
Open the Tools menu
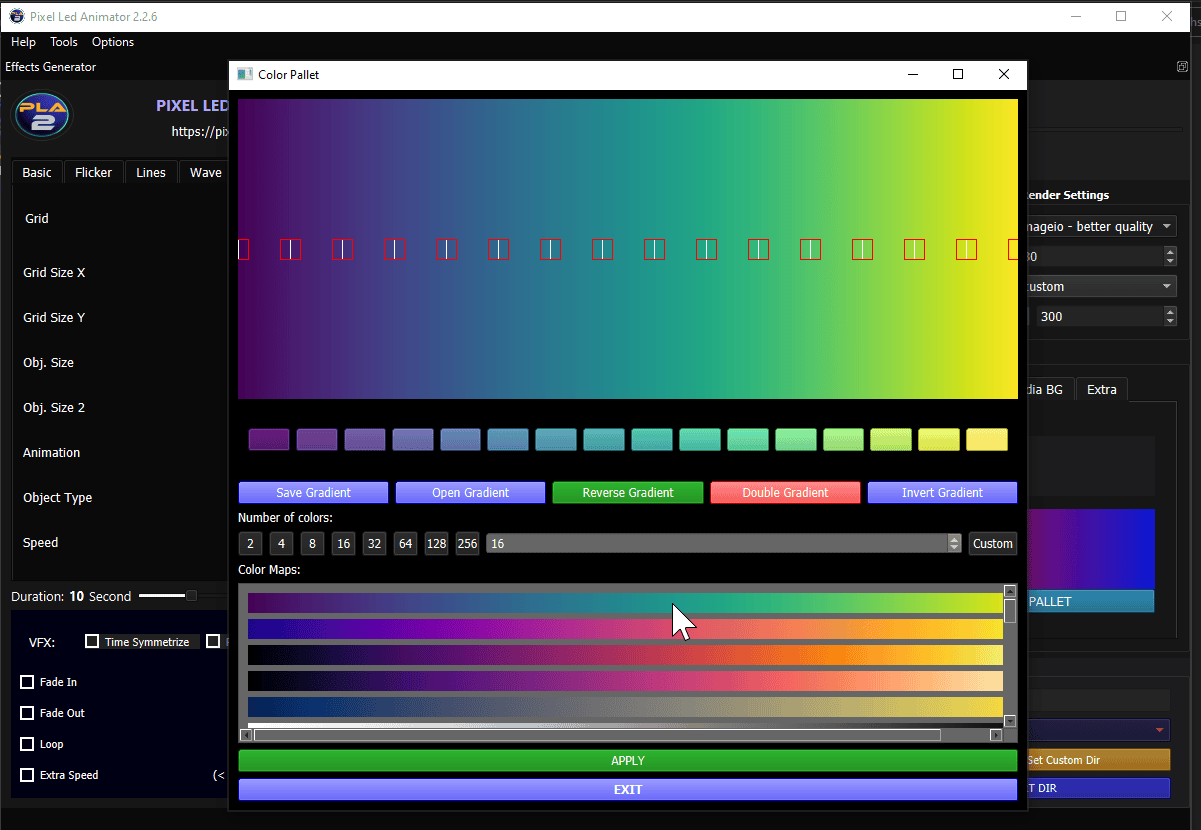[x=63, y=41]
